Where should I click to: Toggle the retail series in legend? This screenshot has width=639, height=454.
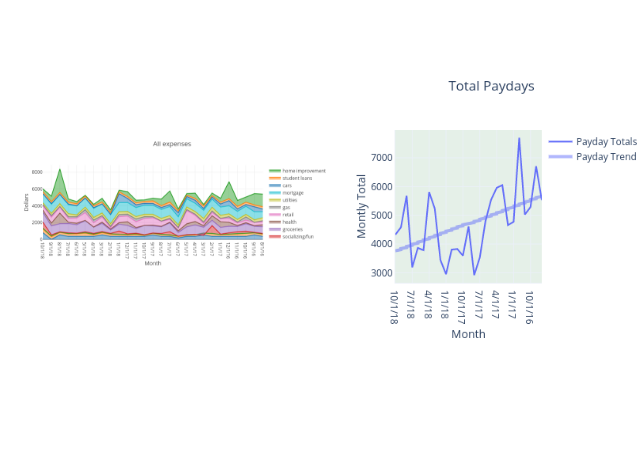[288, 214]
